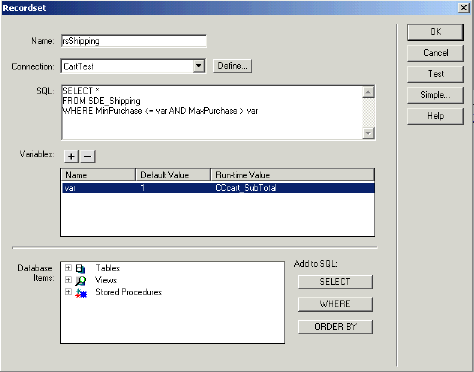Image resolution: width=474 pixels, height=372 pixels.
Task: Expand the Stored Procedures tree node
Action: pyautogui.click(x=68, y=292)
